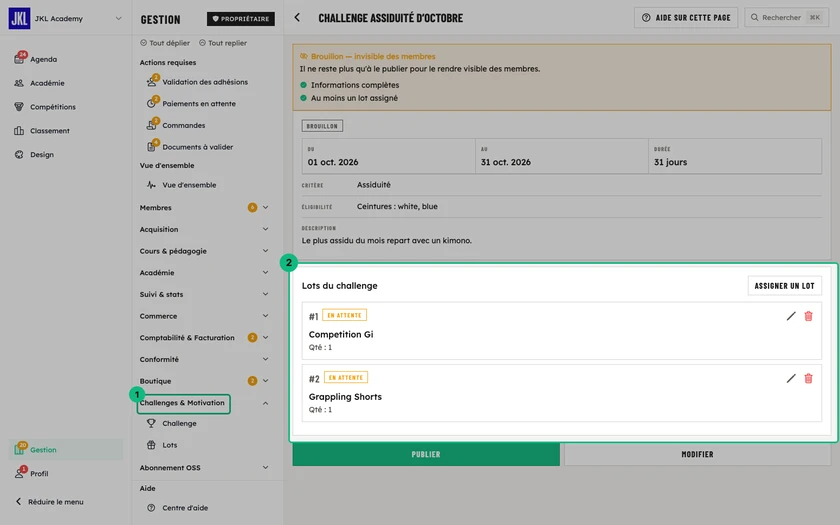The width and height of the screenshot is (840, 525).
Task: Open Compétitions in main menu
Action: tap(65, 107)
